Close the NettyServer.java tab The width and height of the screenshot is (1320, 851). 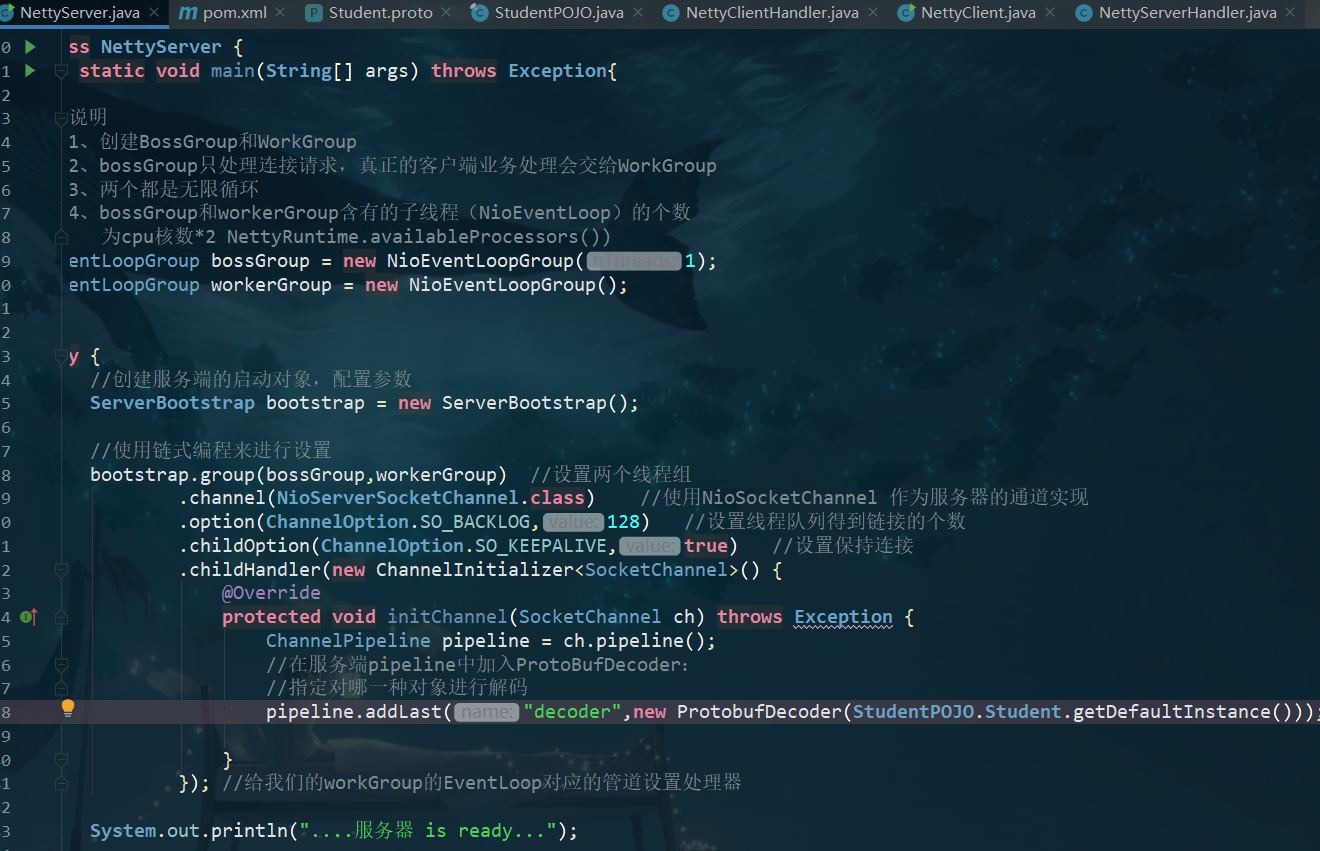click(x=155, y=13)
